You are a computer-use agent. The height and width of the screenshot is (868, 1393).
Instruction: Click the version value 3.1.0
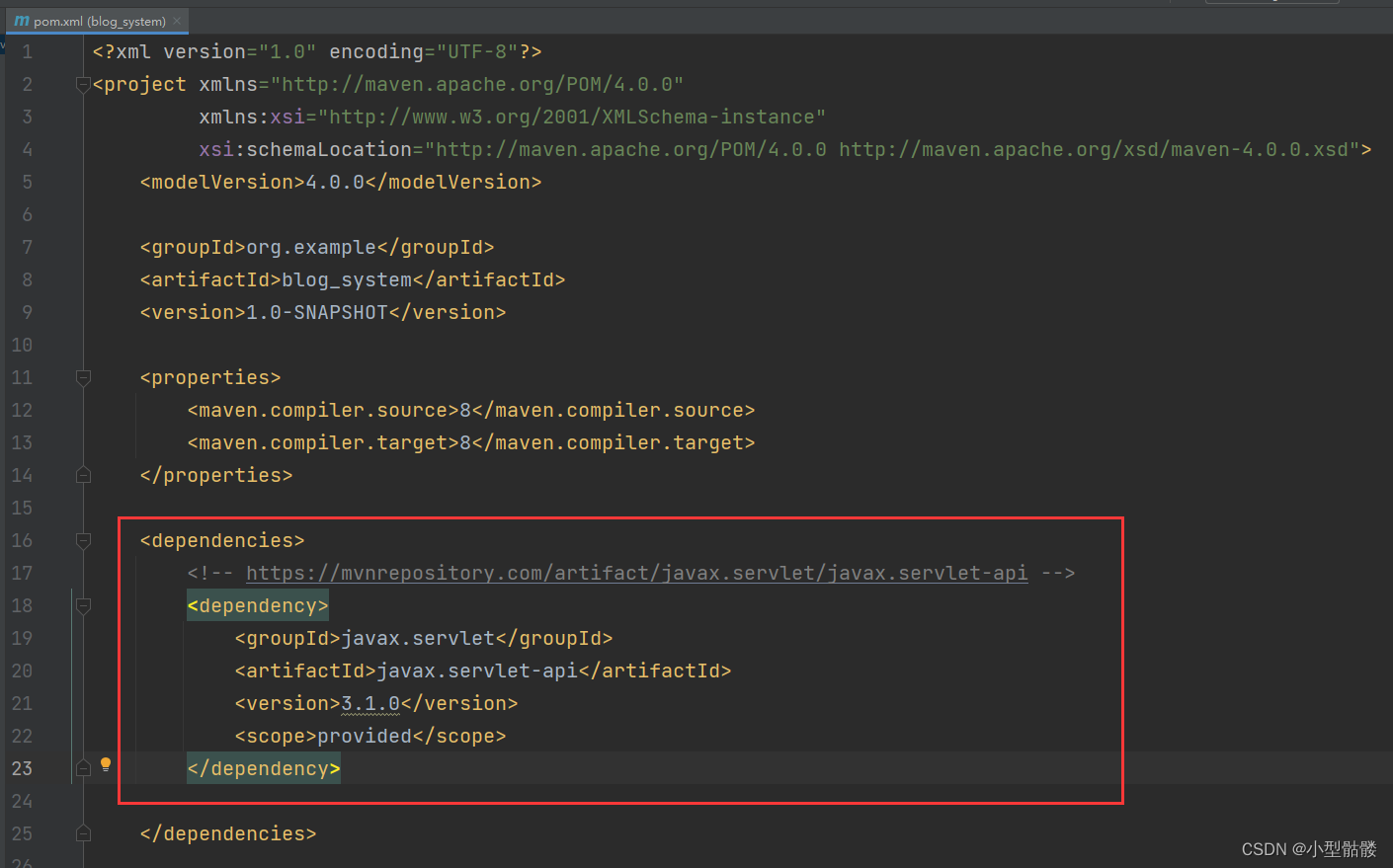click(x=370, y=703)
